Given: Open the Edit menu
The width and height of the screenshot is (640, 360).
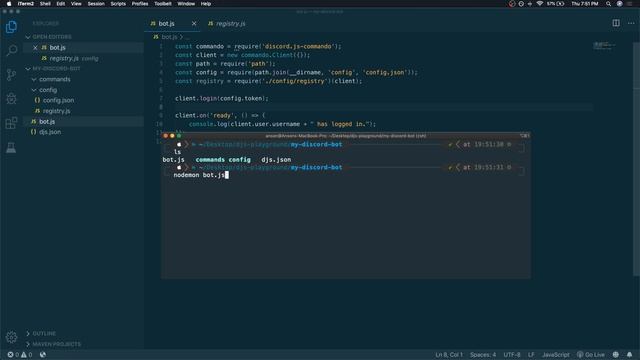Looking at the screenshot, I should (x=61, y=4).
